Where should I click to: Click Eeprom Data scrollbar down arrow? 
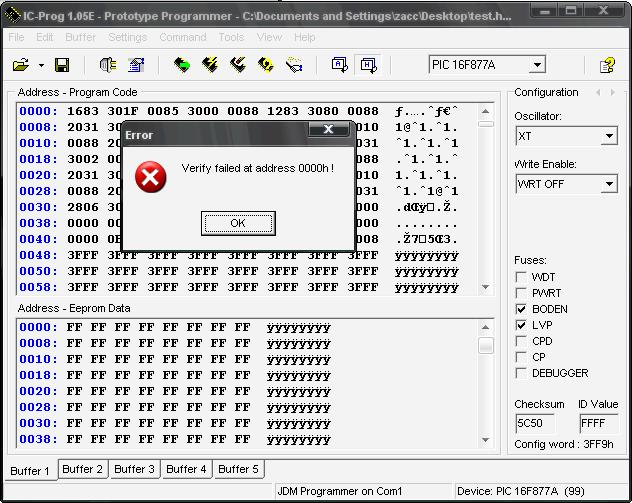pyautogui.click(x=486, y=440)
